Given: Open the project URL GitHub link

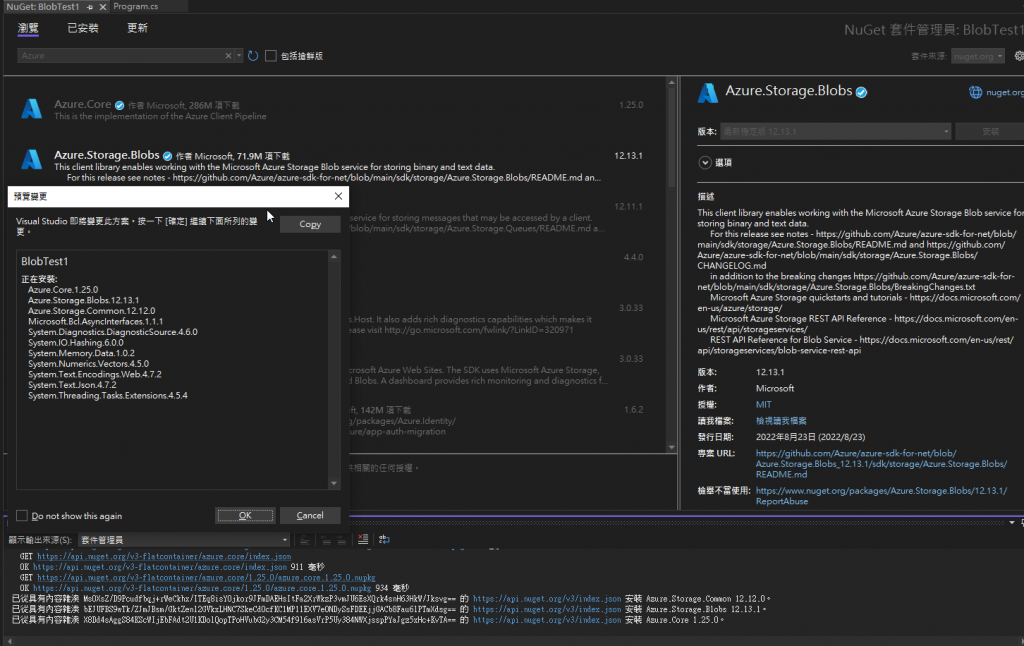Looking at the screenshot, I should coord(881,464).
